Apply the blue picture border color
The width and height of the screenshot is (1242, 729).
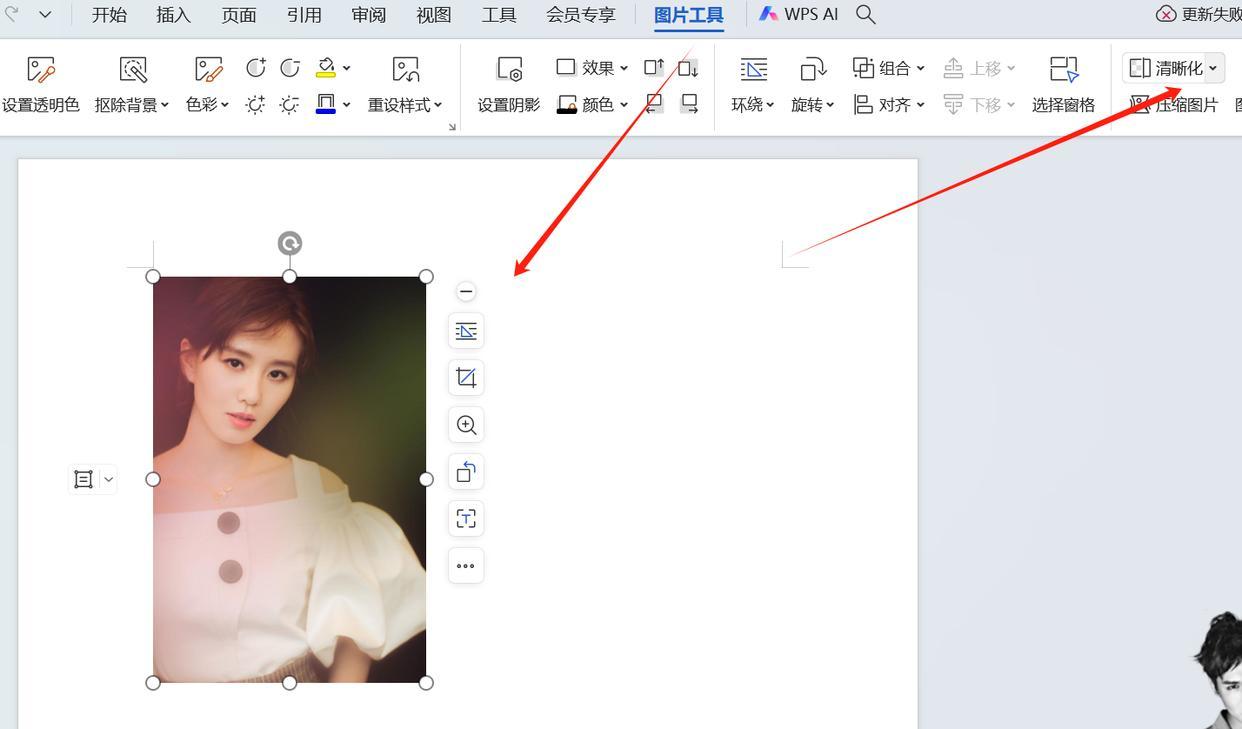tap(326, 104)
